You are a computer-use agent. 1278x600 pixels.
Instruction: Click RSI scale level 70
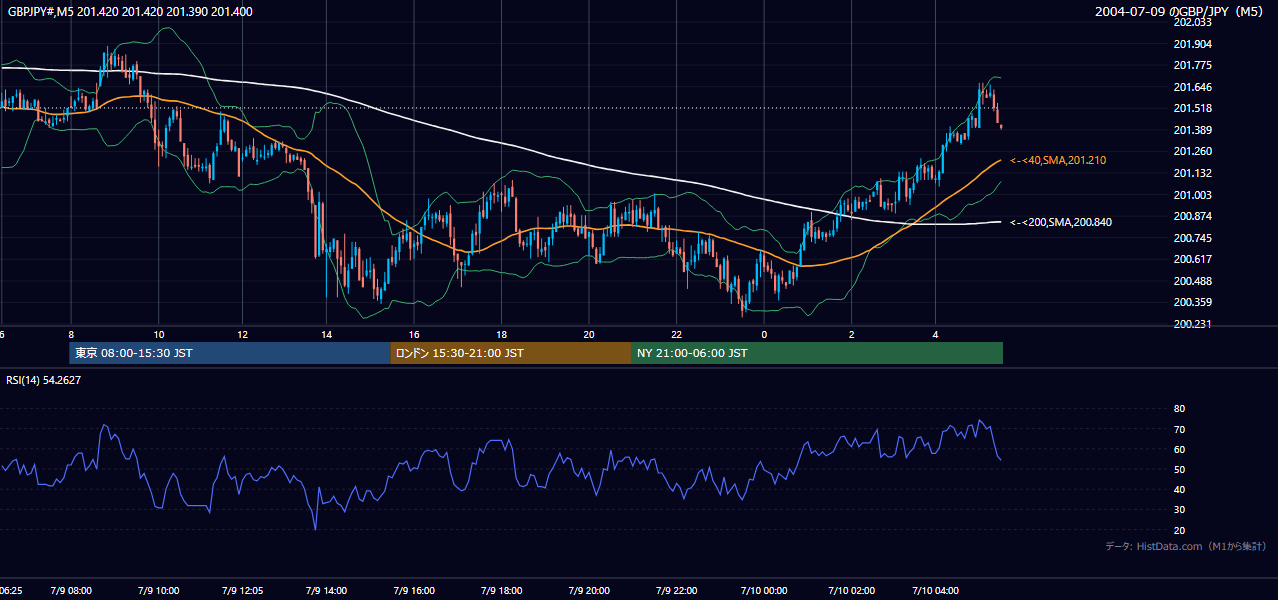pyautogui.click(x=1179, y=429)
